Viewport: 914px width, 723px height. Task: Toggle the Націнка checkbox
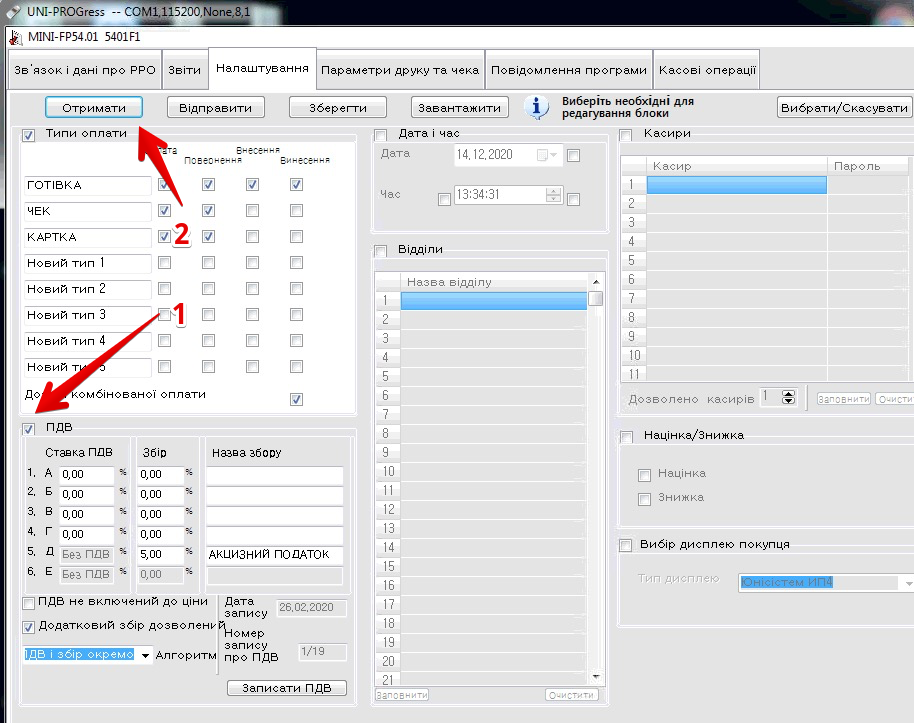[x=645, y=473]
